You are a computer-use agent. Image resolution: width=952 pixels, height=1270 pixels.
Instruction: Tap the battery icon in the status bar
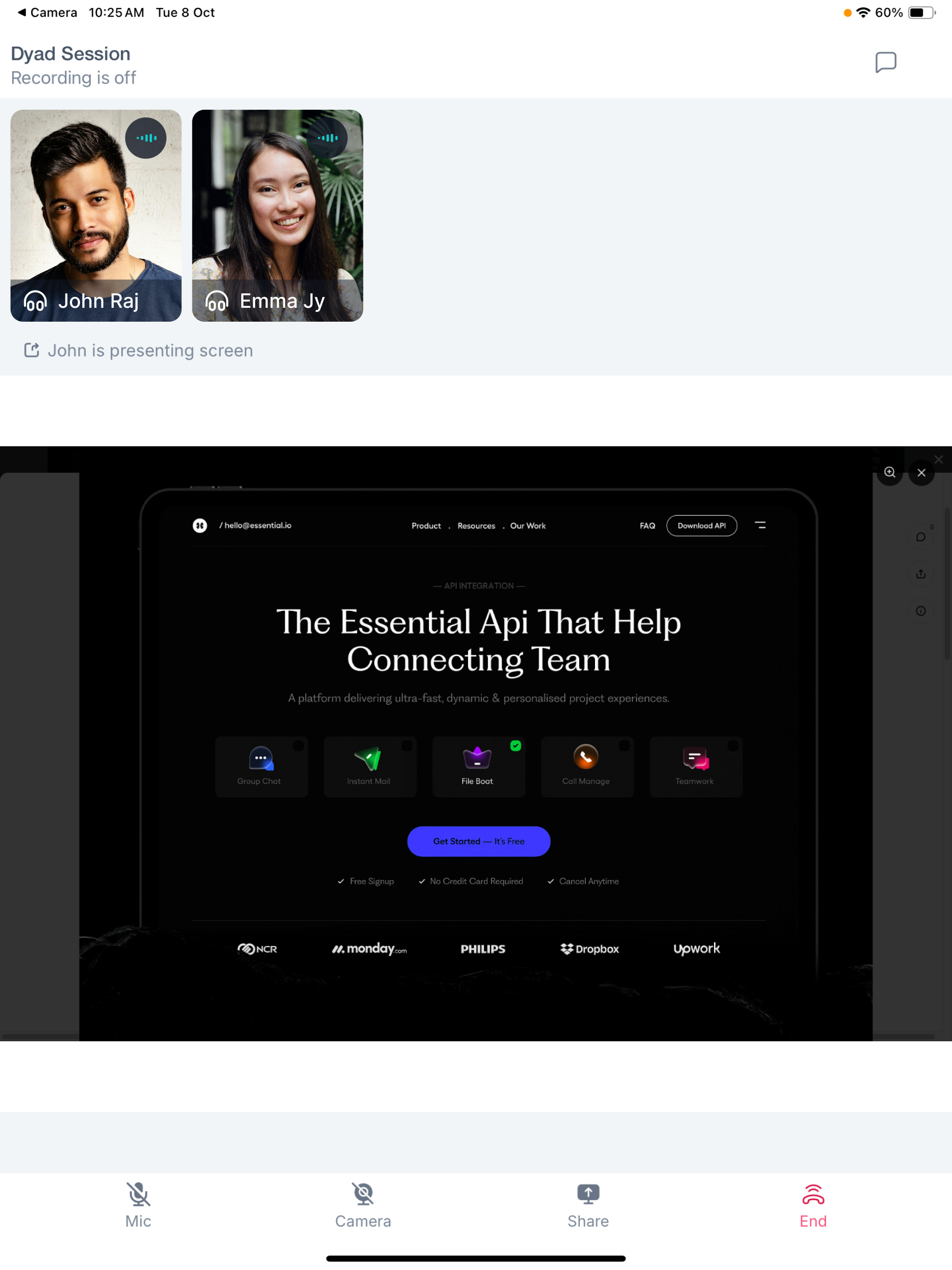tap(922, 13)
